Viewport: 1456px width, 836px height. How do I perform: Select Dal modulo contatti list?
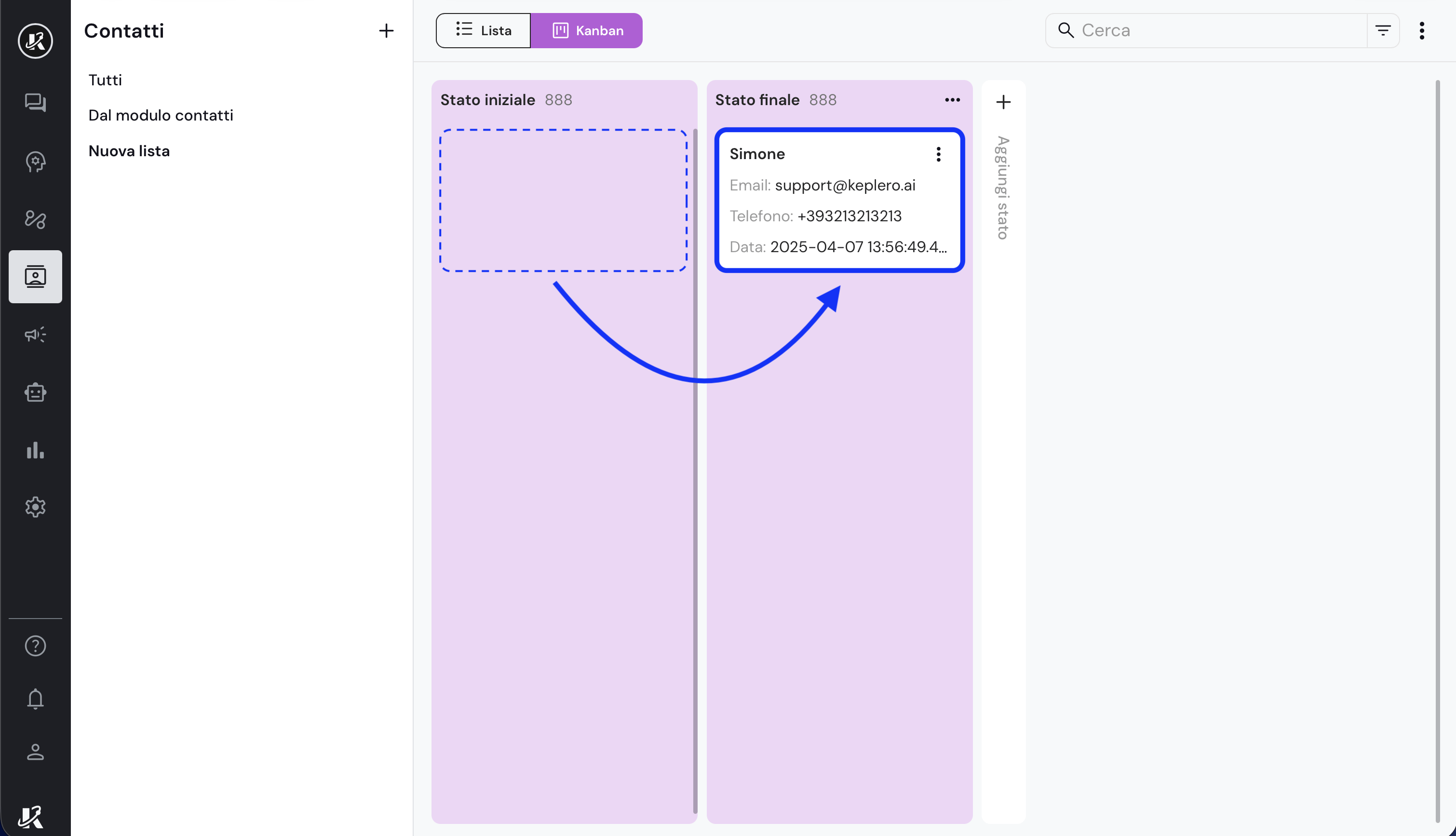pyautogui.click(x=161, y=115)
